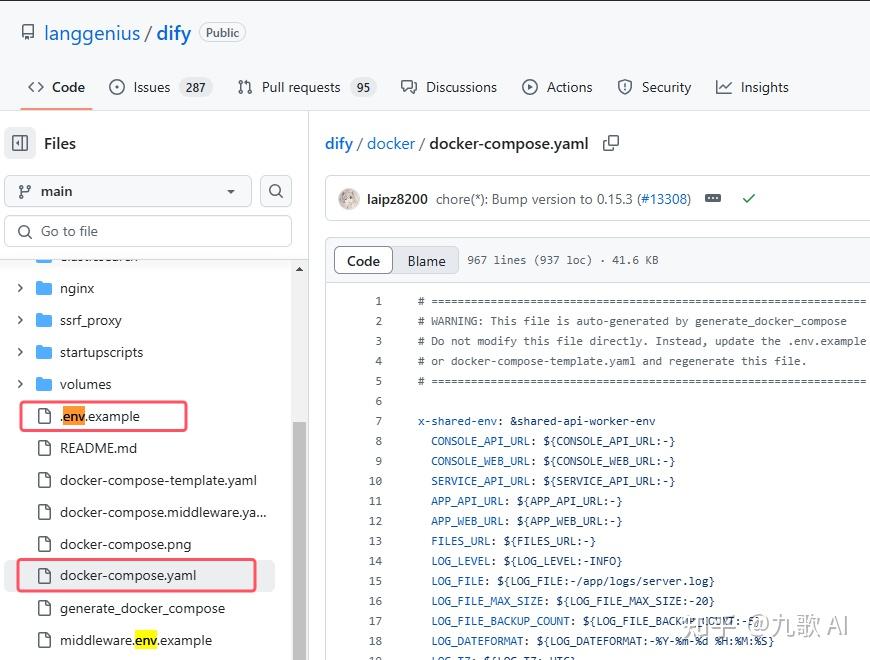Click laipz8200's profile avatar
This screenshot has height=660, width=870.
348,198
